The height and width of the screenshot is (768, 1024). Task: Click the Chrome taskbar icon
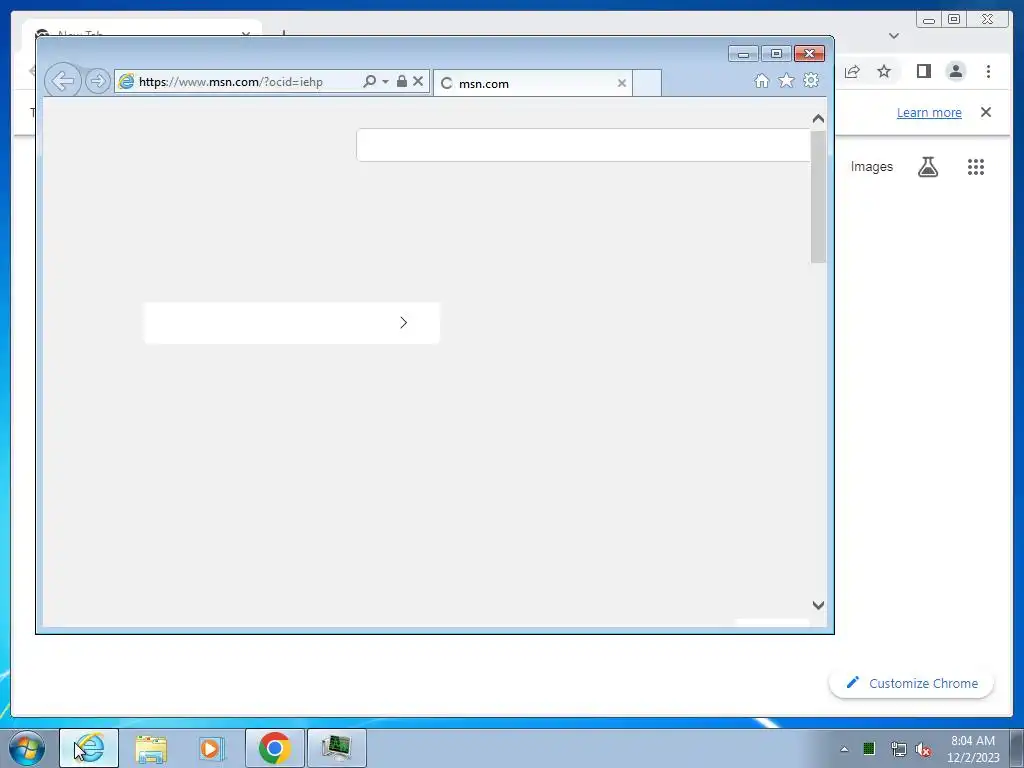click(x=275, y=748)
